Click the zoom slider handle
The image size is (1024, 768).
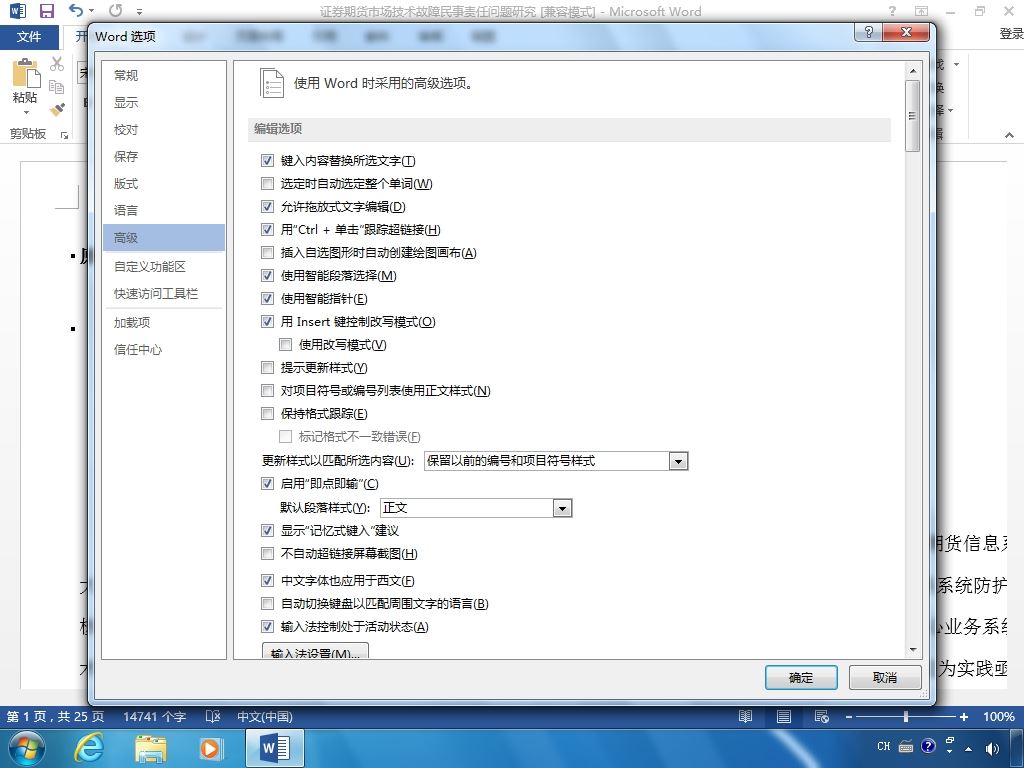tap(906, 717)
